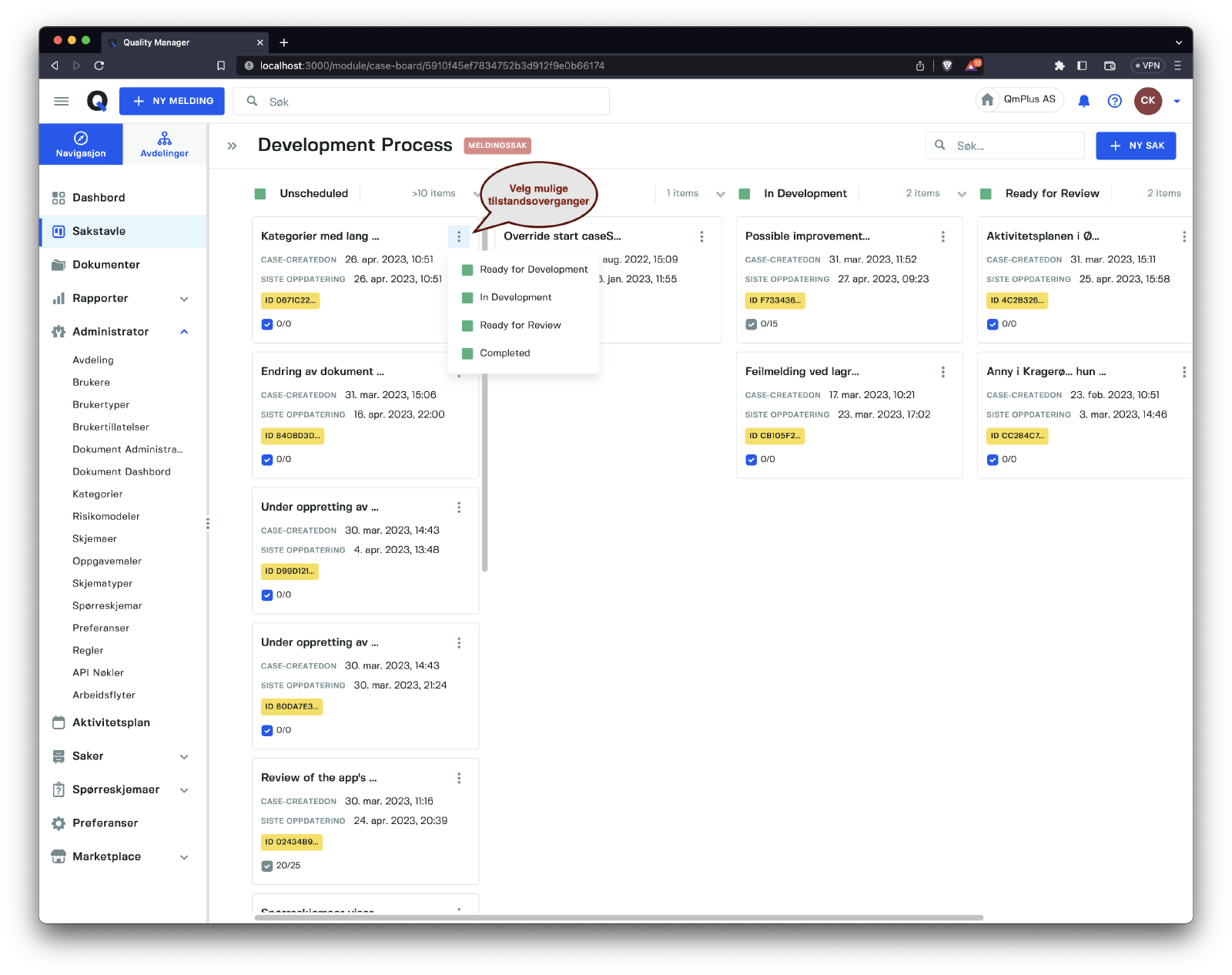Click the notification bell icon
This screenshot has width=1232, height=975.
(1083, 101)
